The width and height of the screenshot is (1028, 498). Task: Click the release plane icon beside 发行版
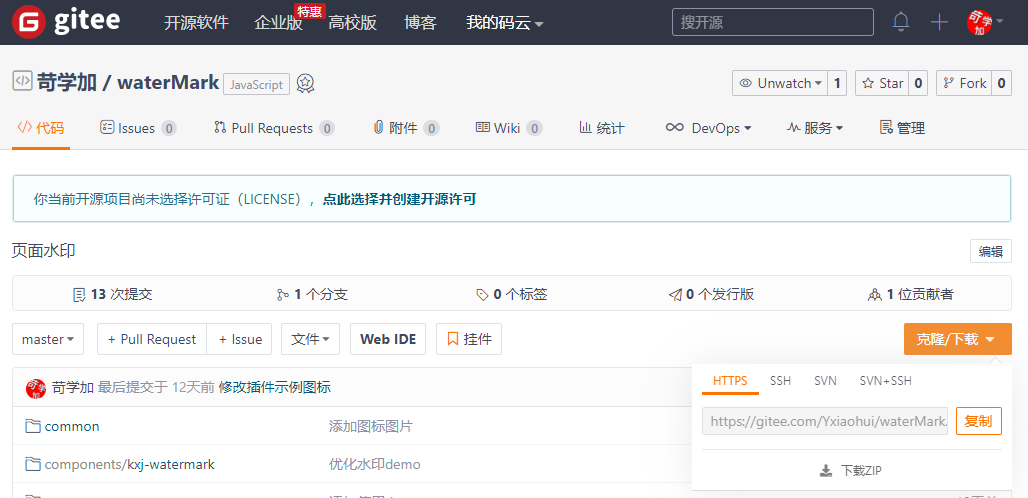click(x=675, y=295)
